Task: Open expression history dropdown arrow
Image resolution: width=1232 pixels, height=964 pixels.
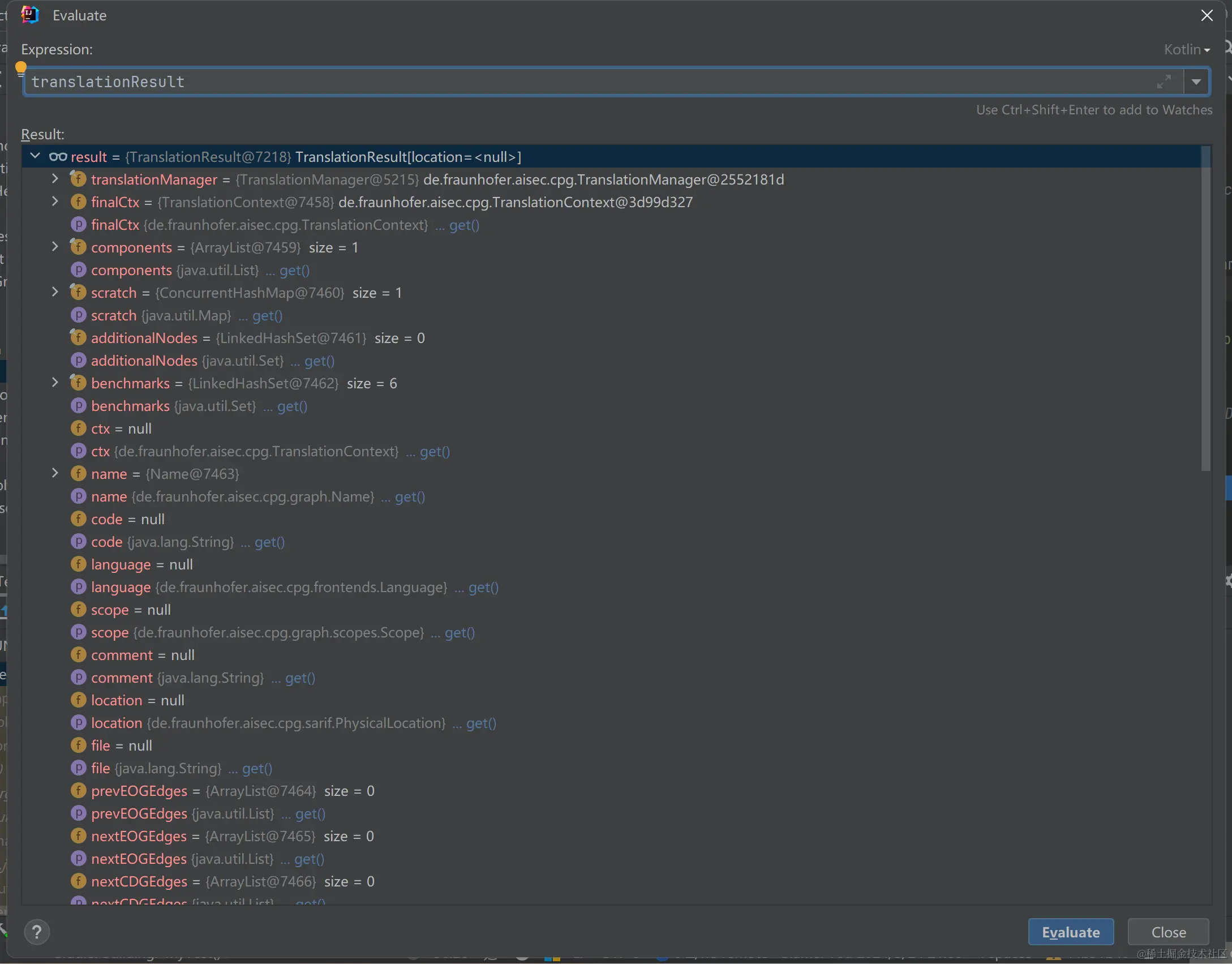Action: point(1196,82)
